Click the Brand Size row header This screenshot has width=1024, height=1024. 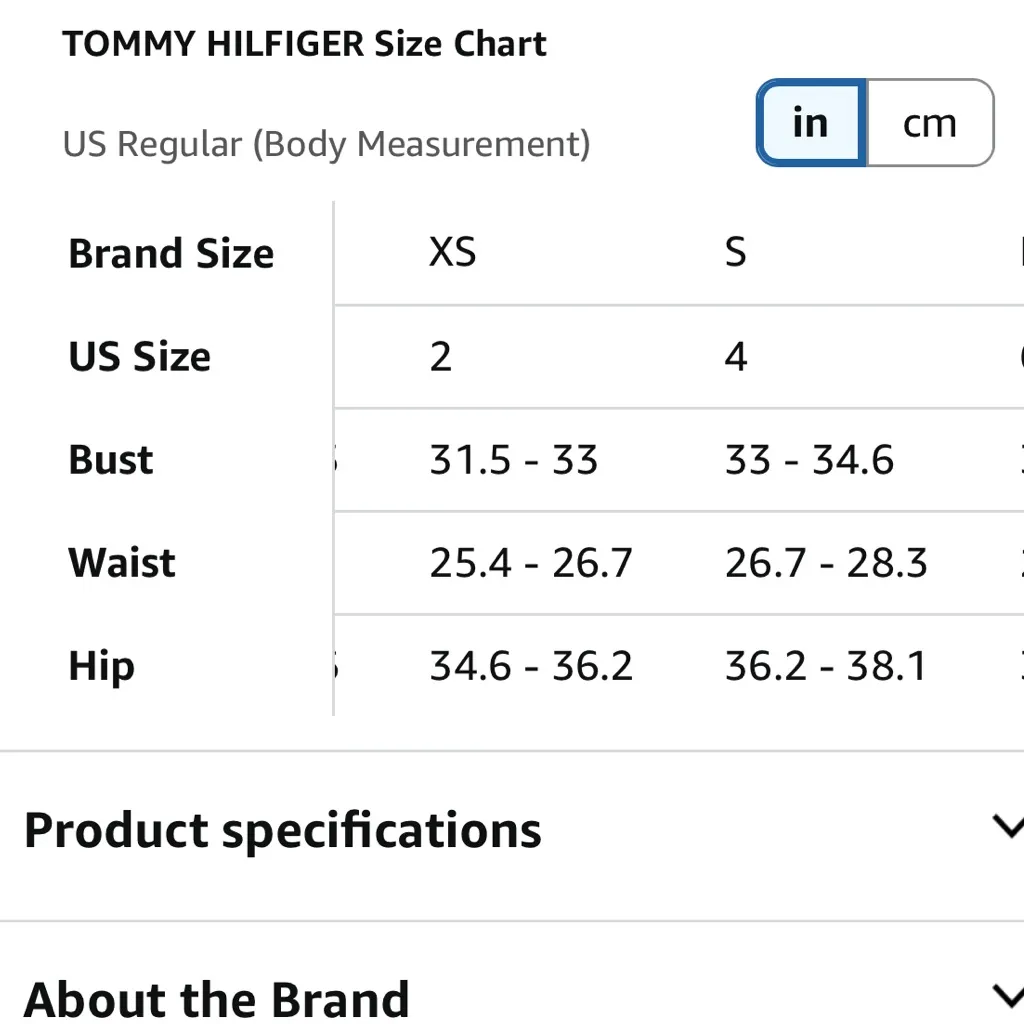coord(171,254)
